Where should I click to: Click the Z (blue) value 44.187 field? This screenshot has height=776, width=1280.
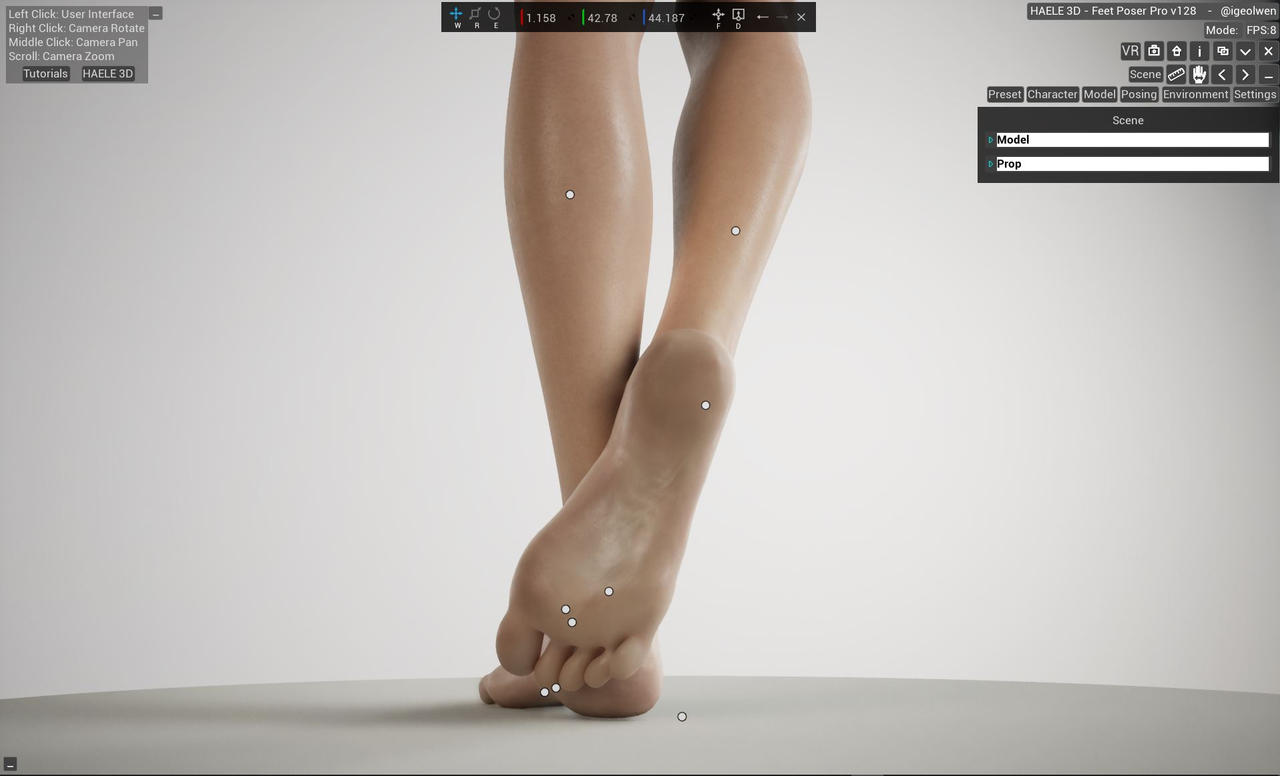point(666,18)
